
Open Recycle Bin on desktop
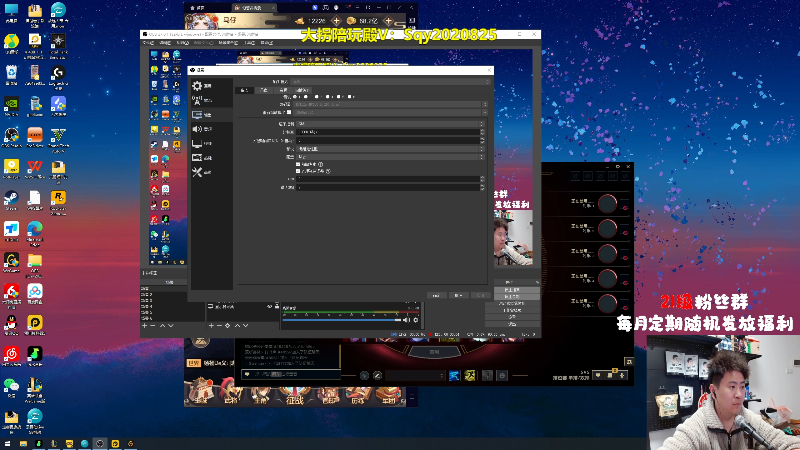(x=11, y=74)
